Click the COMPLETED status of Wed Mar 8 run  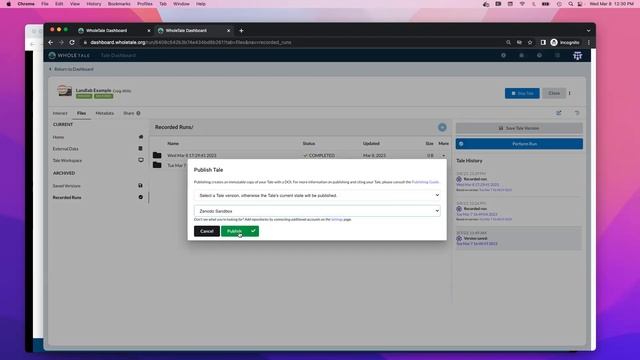pyautogui.click(x=319, y=156)
